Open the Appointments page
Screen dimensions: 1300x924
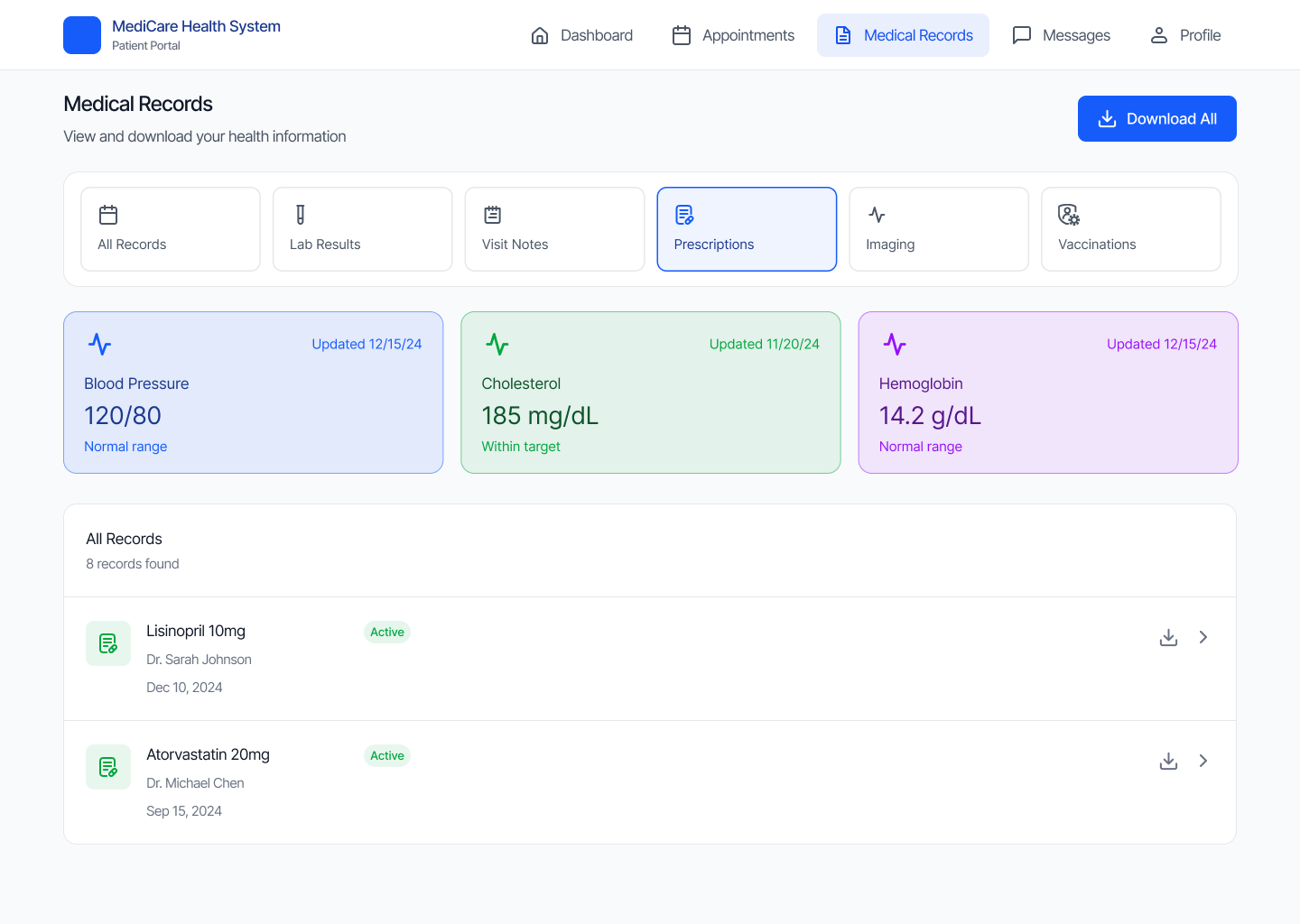(x=734, y=35)
